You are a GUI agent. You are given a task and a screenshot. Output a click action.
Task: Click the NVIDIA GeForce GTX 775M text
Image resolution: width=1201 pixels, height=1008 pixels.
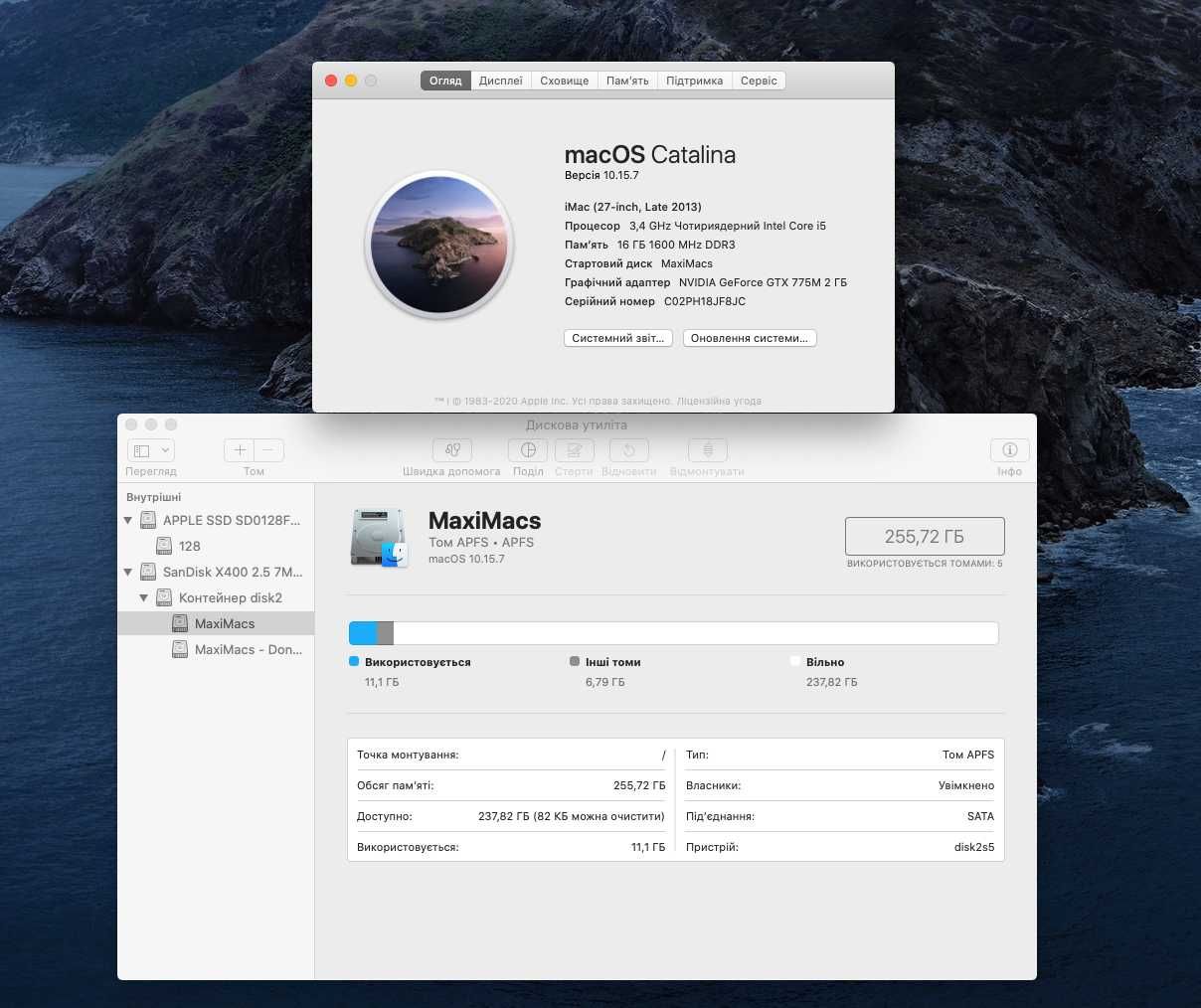[763, 282]
